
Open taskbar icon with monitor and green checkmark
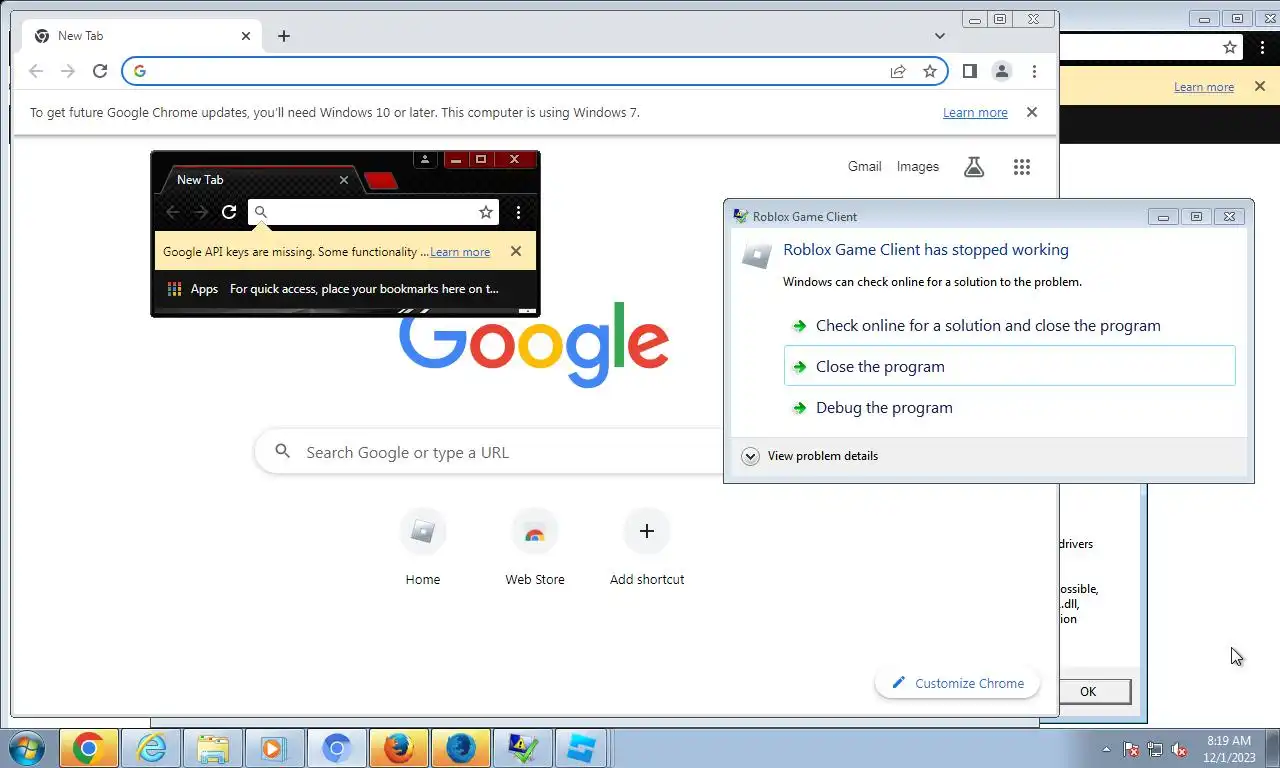pos(522,748)
